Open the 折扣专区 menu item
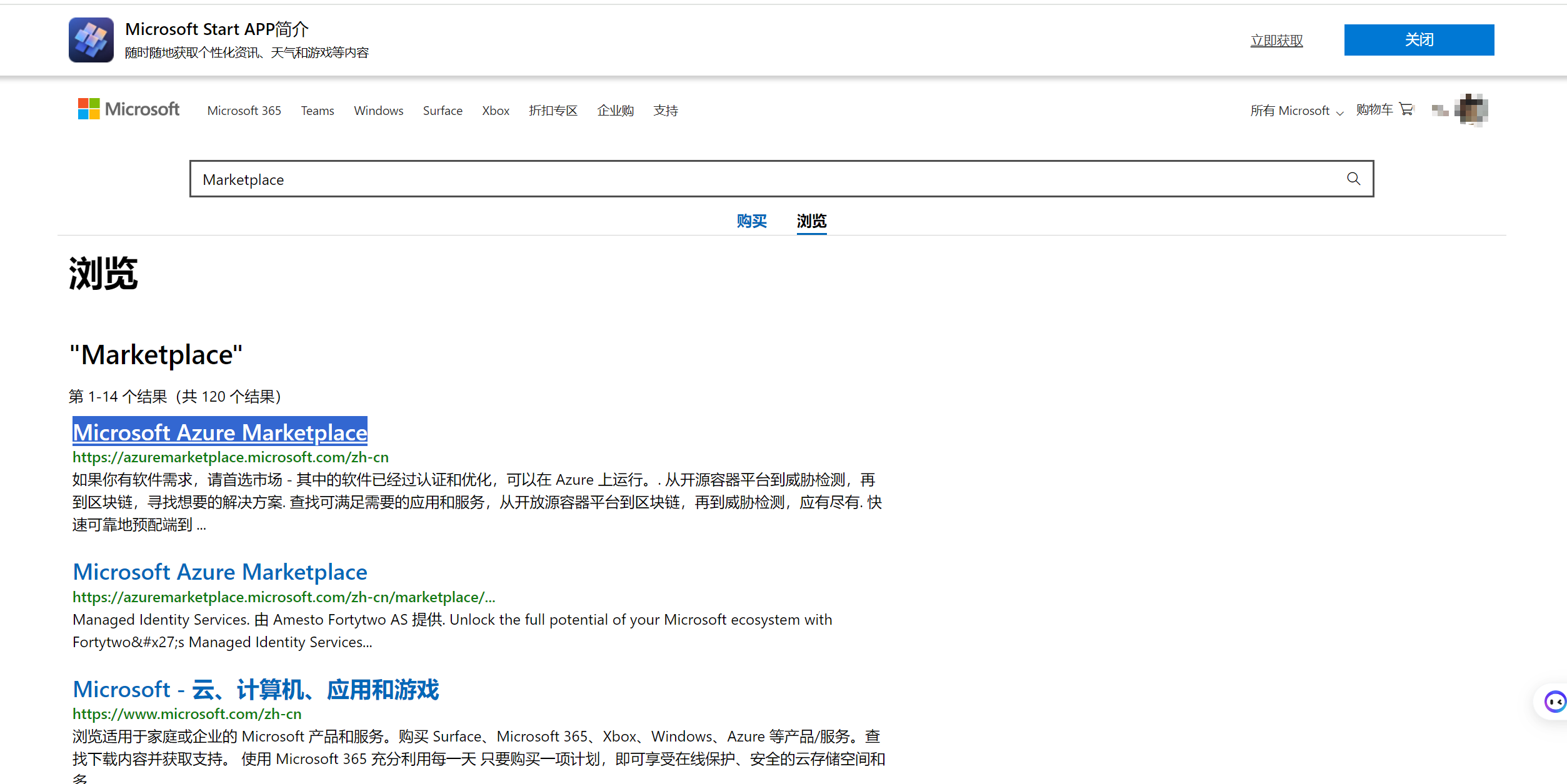The height and width of the screenshot is (784, 1567). click(553, 111)
